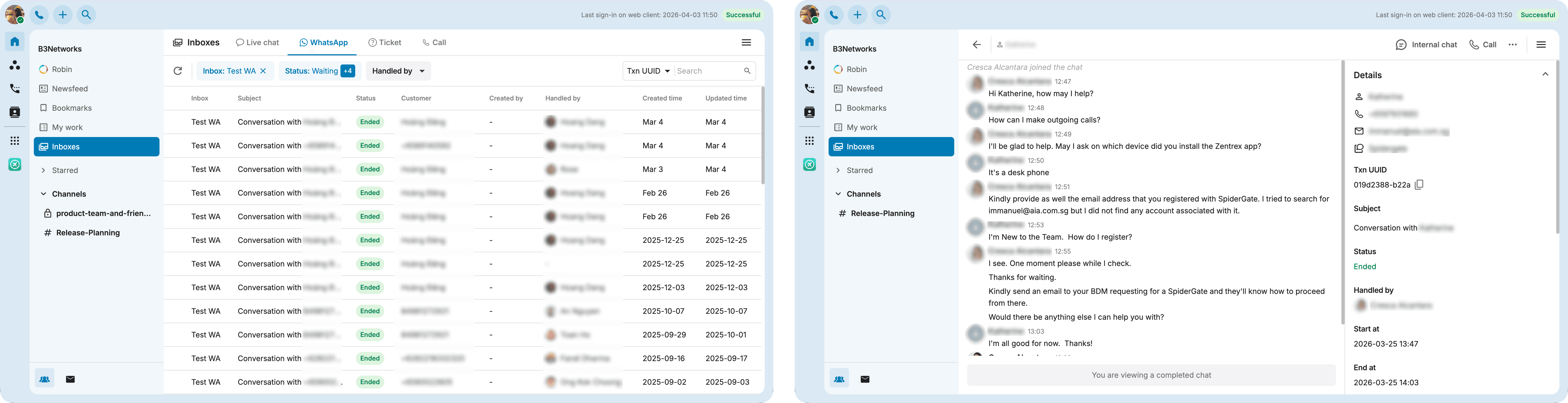This screenshot has height=403, width=1568.
Task: Click the Updated time column header
Action: 726,99
